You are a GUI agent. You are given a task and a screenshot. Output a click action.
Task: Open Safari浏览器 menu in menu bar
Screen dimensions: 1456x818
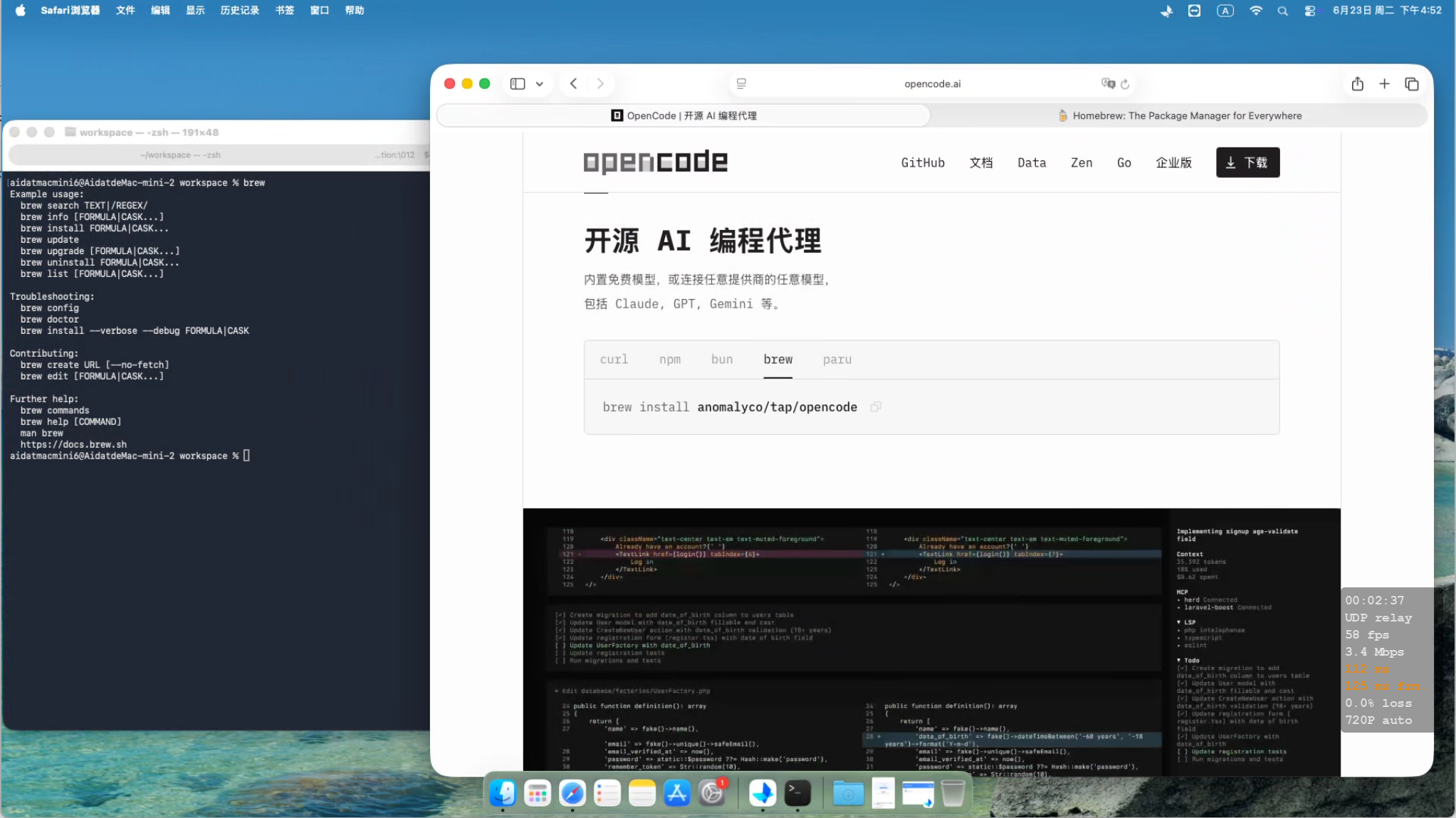click(70, 10)
